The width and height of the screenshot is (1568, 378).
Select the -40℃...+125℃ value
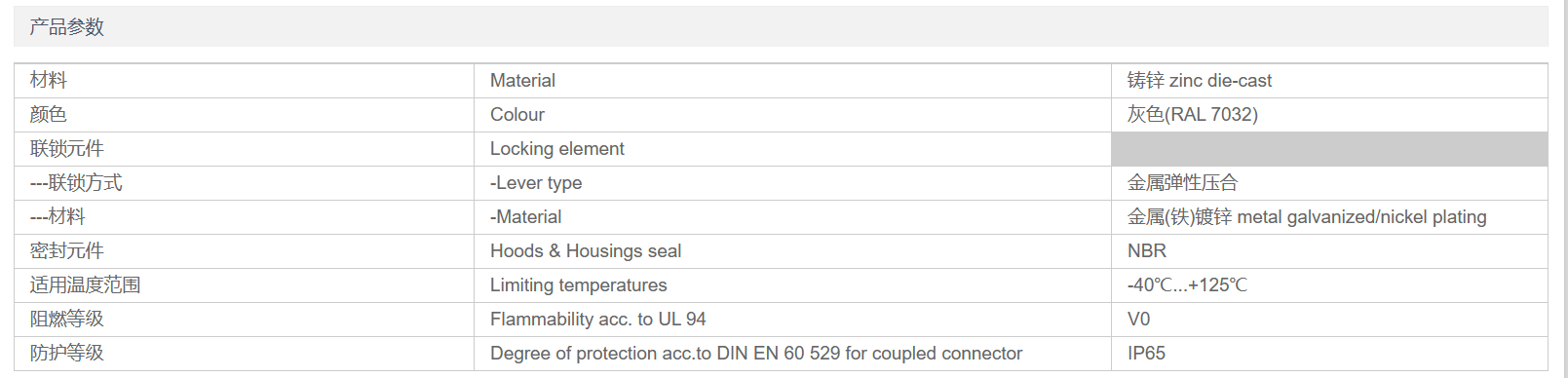(1187, 285)
